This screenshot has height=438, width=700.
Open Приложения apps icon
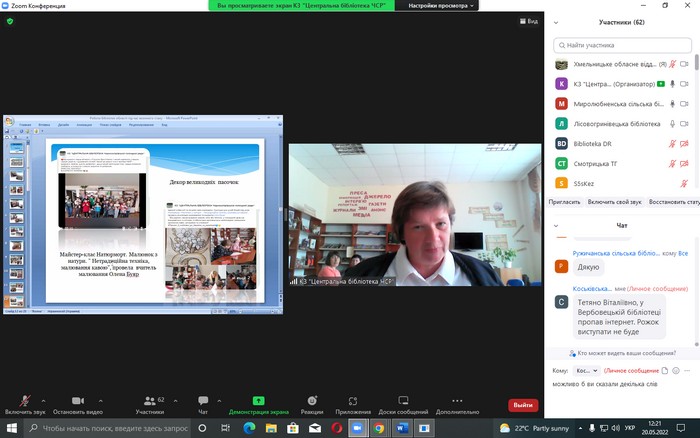click(353, 399)
